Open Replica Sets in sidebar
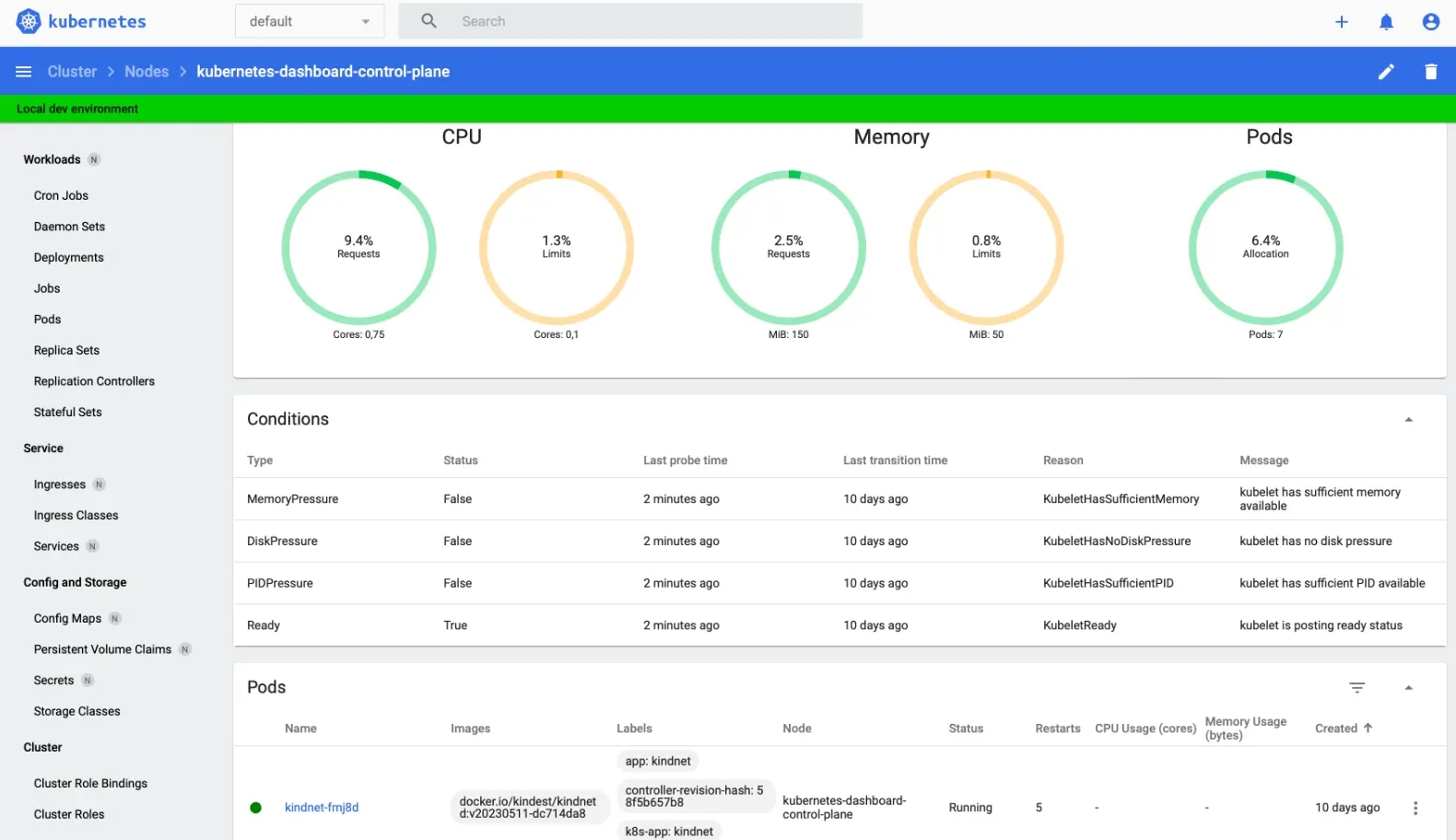Viewport: 1456px width, 840px height. (x=66, y=350)
